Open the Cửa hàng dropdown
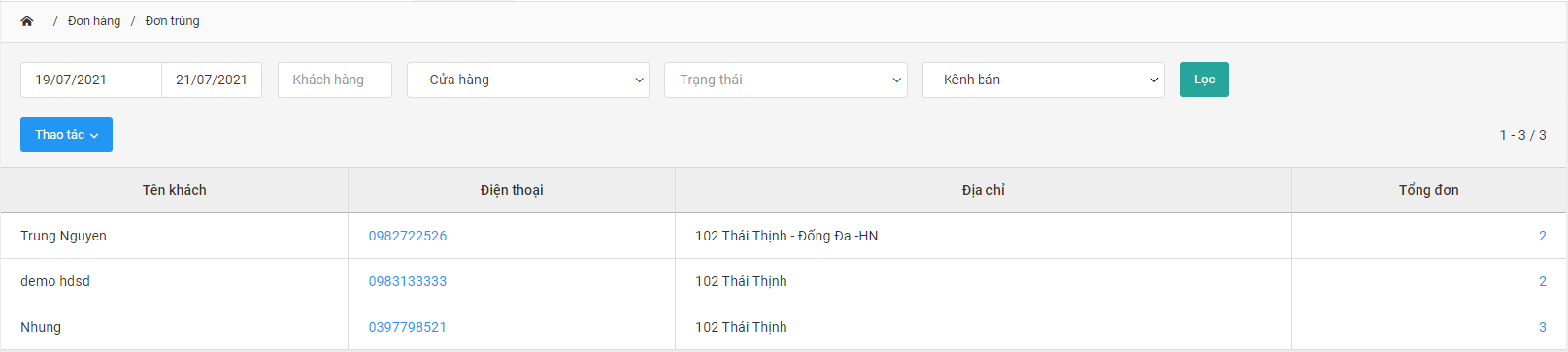Screen dimensions: 1568x352 (528, 80)
